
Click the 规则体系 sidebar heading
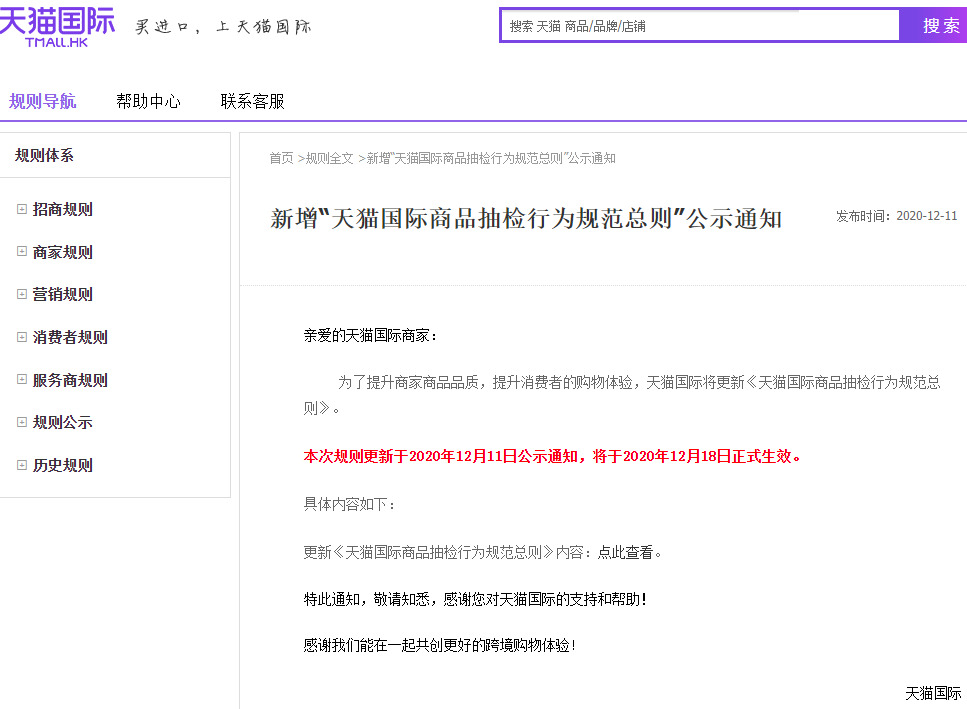click(44, 155)
